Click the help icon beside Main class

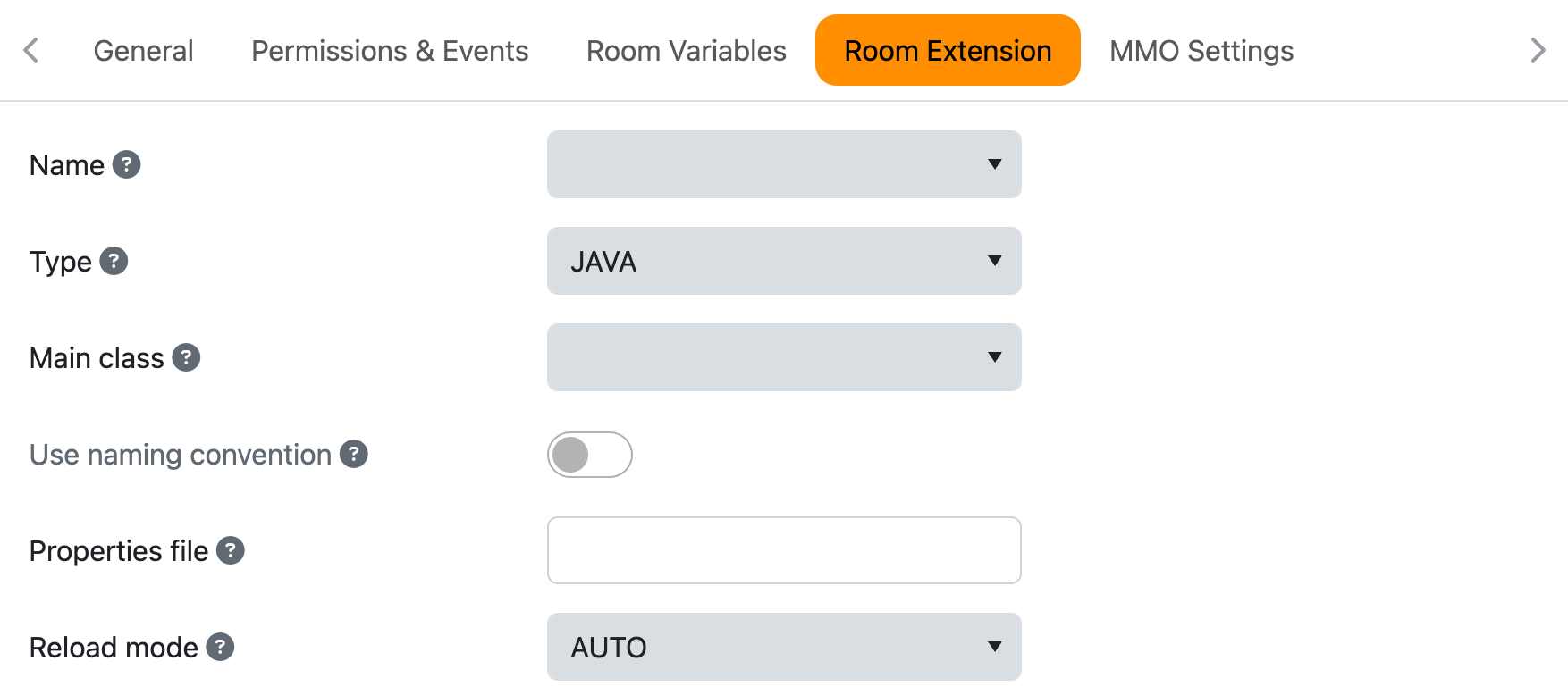pyautogui.click(x=185, y=357)
